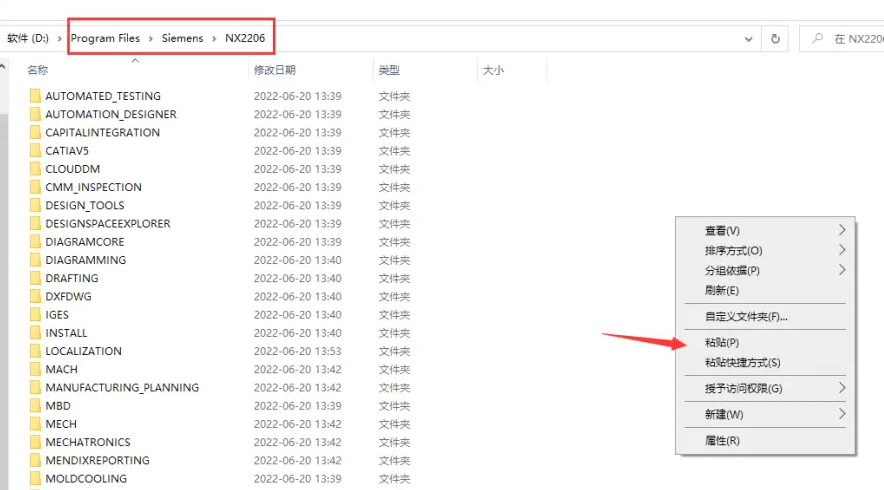Click the DIAGRAMCORE folder icon

point(35,241)
